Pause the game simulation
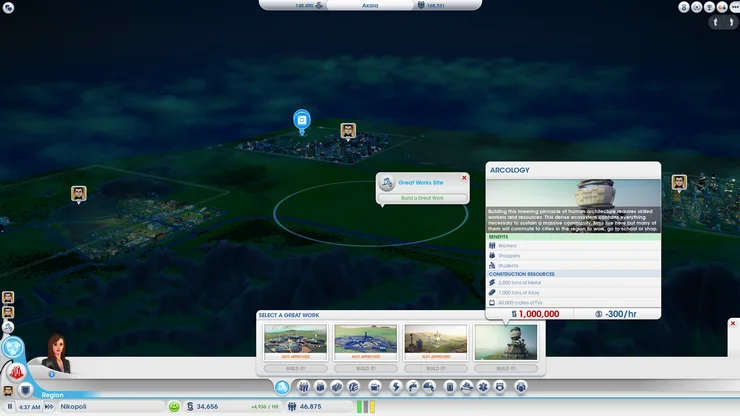The width and height of the screenshot is (740, 416). [9, 406]
